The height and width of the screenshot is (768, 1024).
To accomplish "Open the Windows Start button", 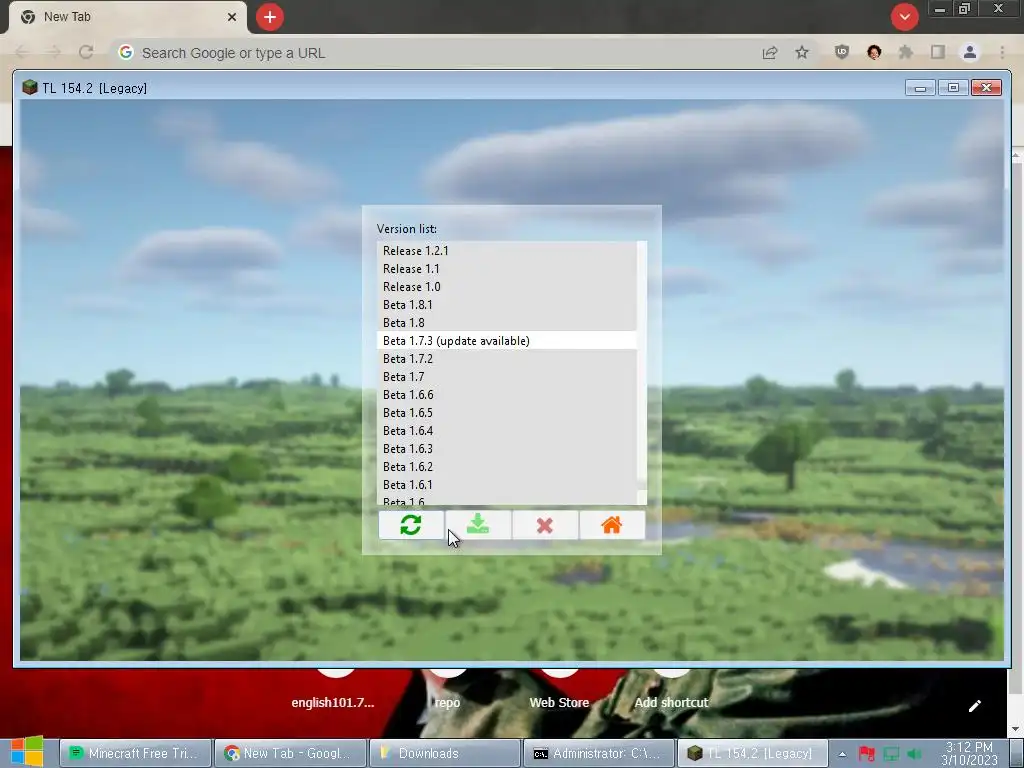I will click(x=27, y=752).
